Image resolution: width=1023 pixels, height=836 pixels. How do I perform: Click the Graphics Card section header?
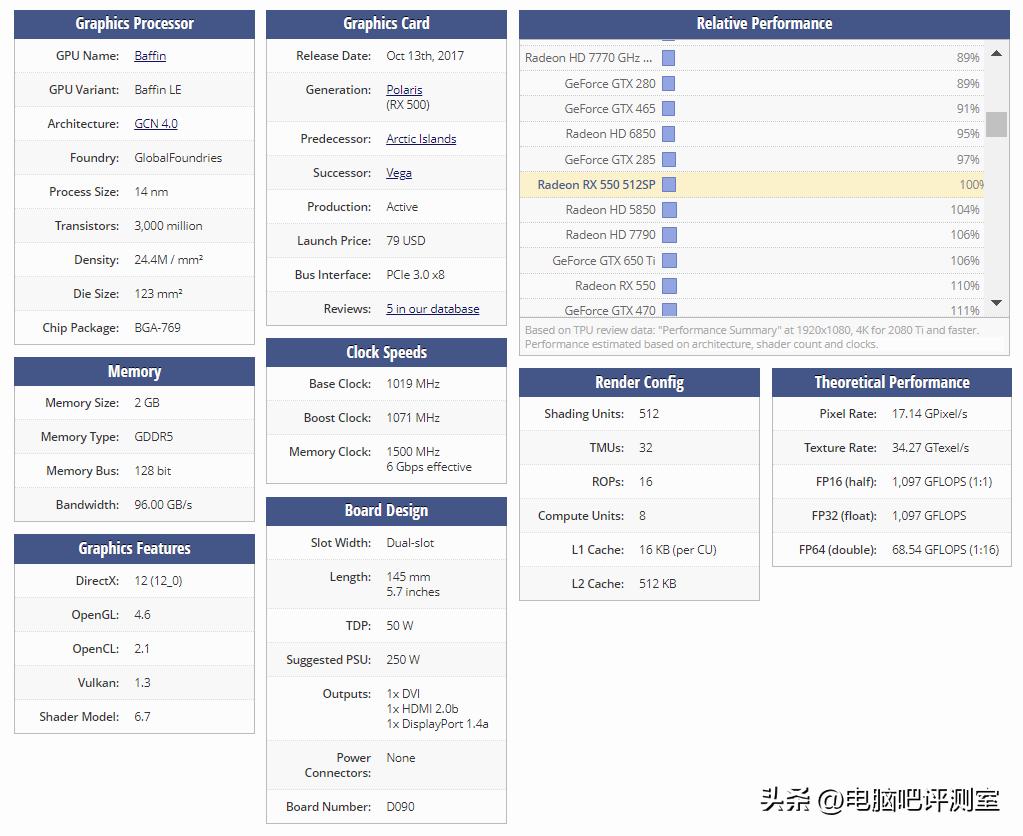pyautogui.click(x=386, y=24)
